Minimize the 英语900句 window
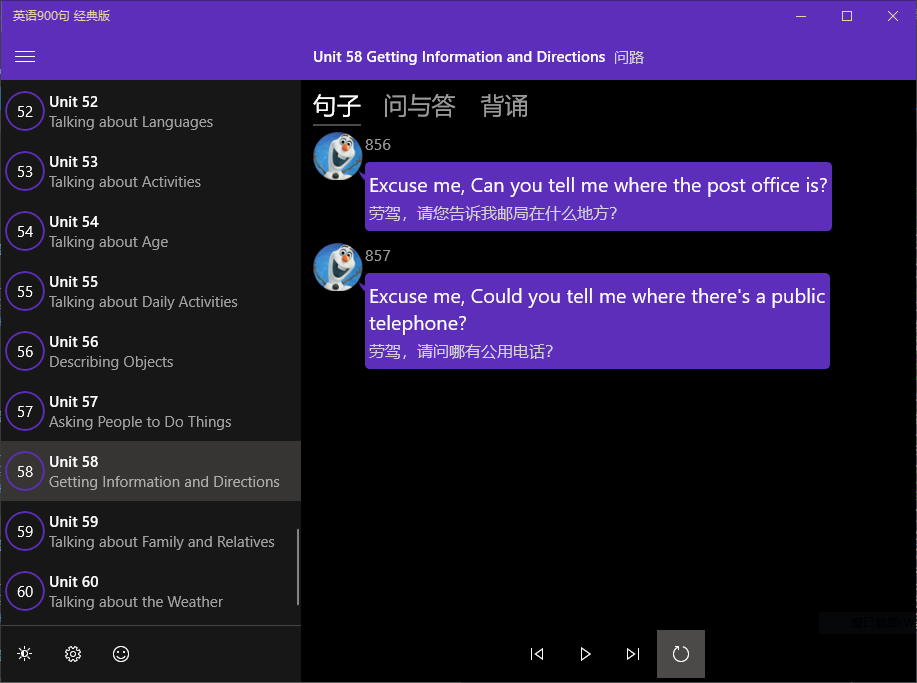Screen dimensions: 917x683 (x=801, y=16)
